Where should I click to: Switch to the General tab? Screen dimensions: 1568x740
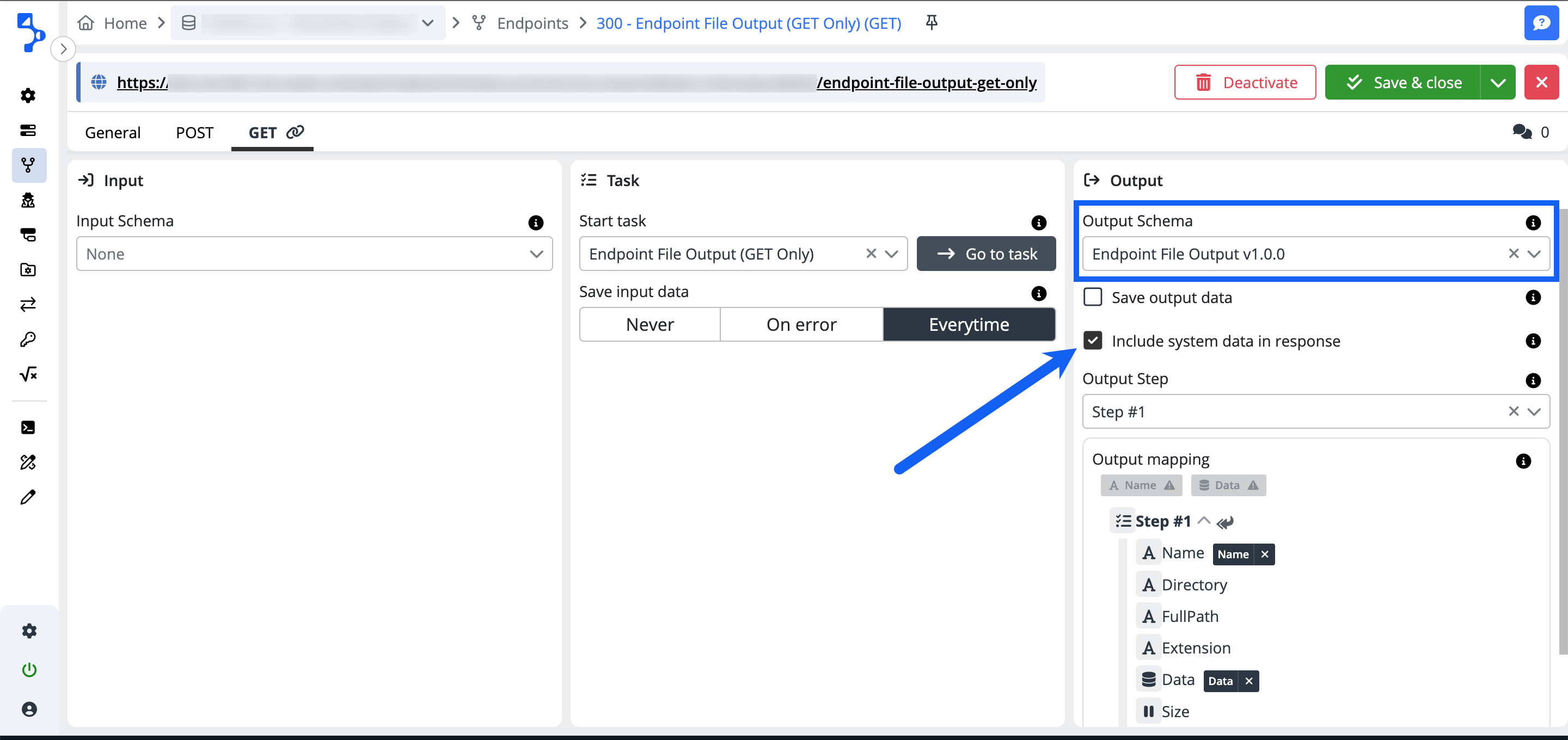click(x=113, y=132)
